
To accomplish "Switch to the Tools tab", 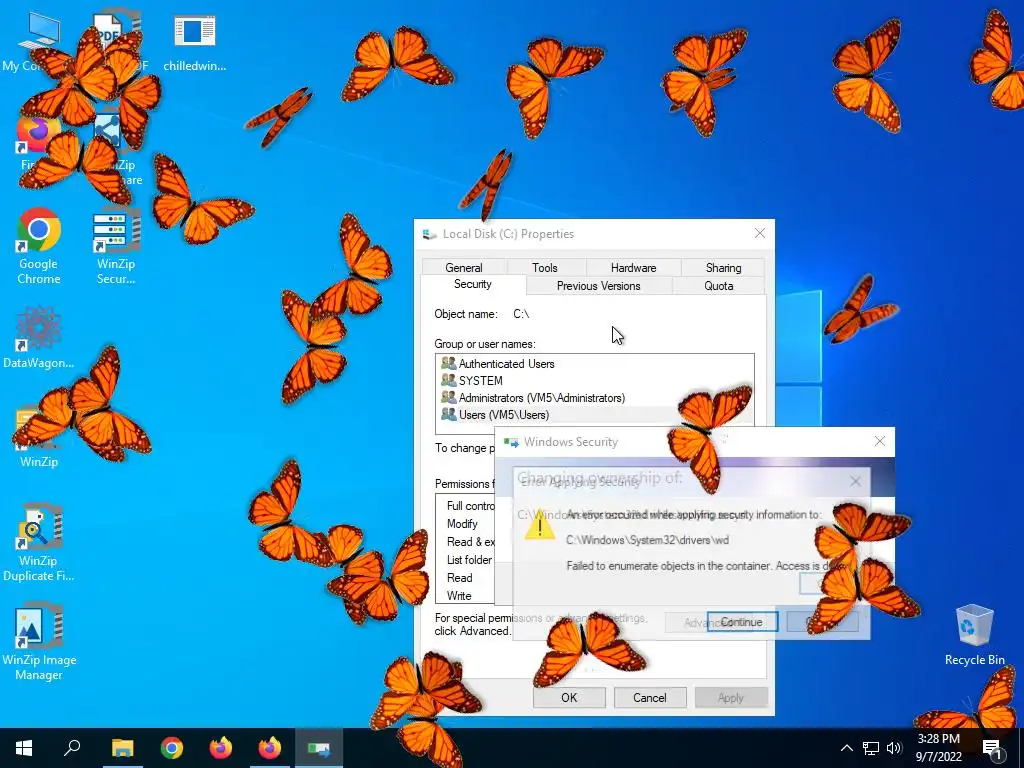I will click(545, 267).
